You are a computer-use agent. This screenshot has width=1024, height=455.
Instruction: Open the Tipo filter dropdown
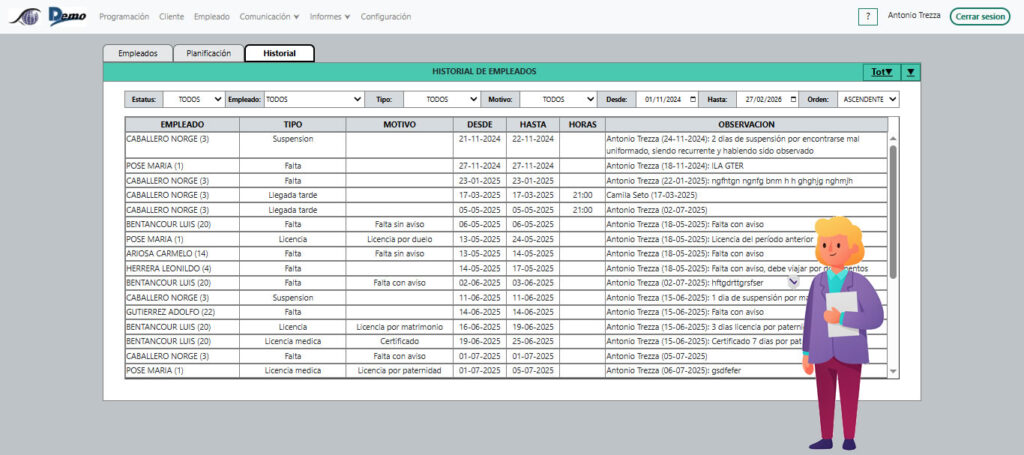[441, 100]
